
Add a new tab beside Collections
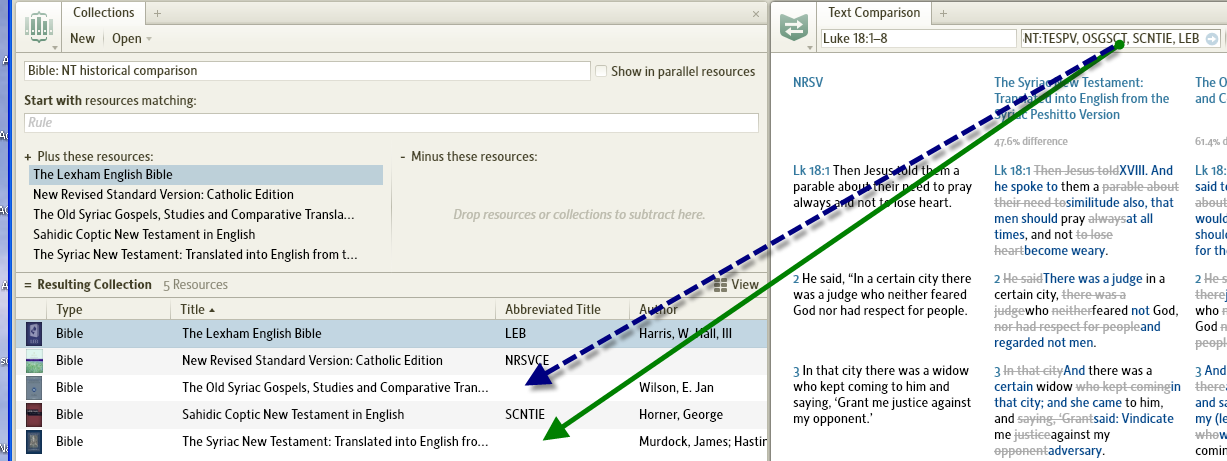pyautogui.click(x=157, y=13)
